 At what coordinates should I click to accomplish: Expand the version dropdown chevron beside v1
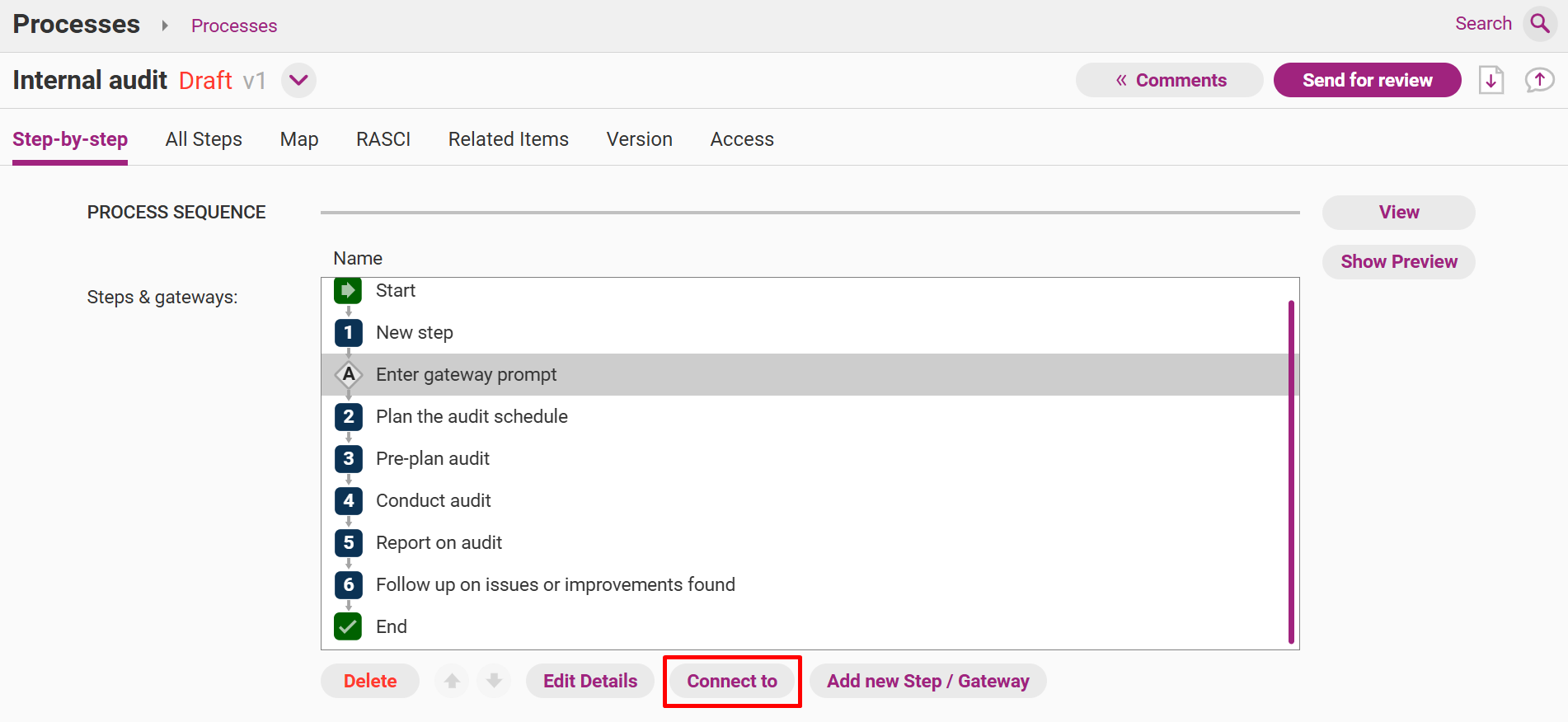298,80
